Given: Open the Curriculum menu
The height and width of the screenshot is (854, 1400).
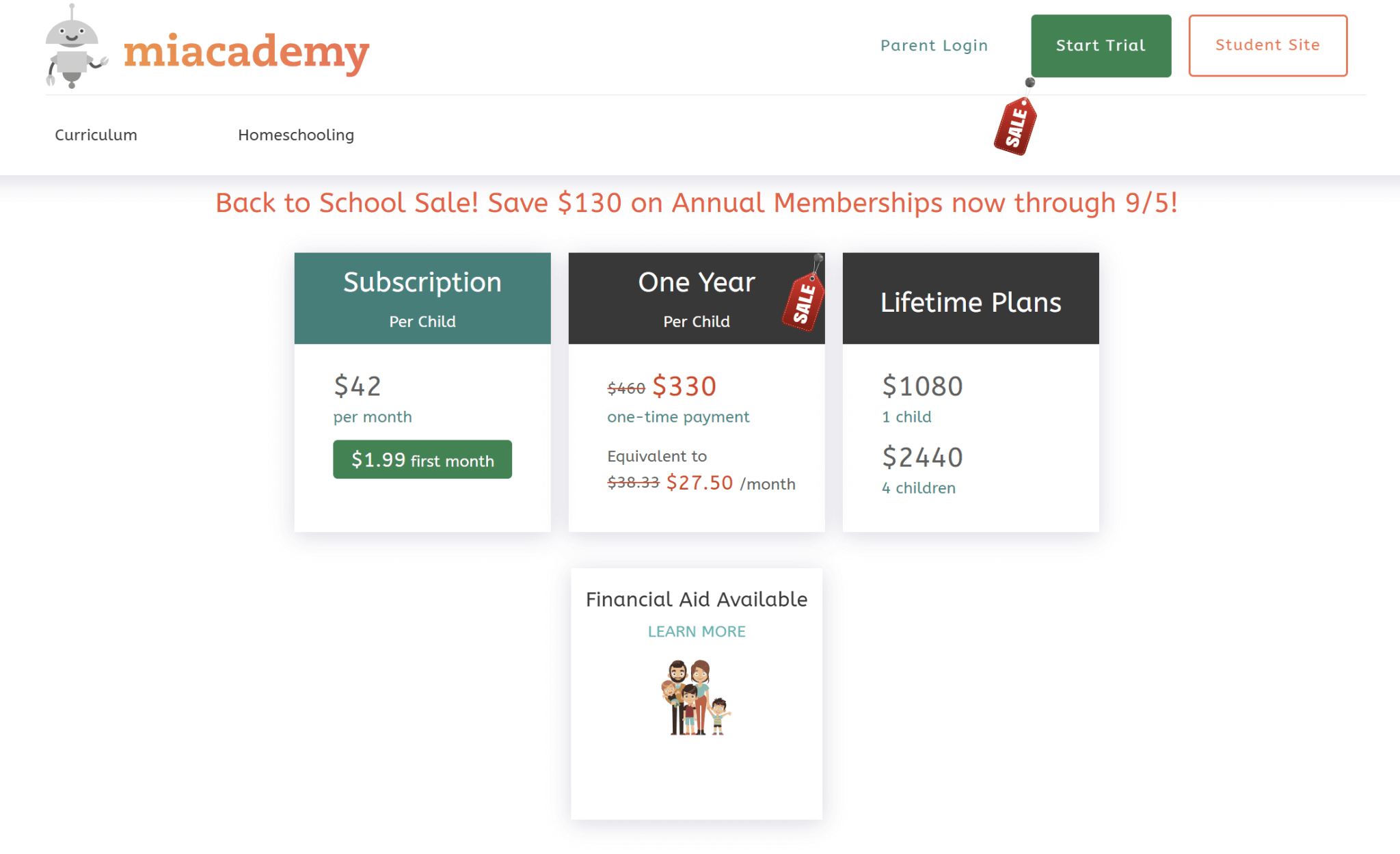Looking at the screenshot, I should click(x=96, y=135).
